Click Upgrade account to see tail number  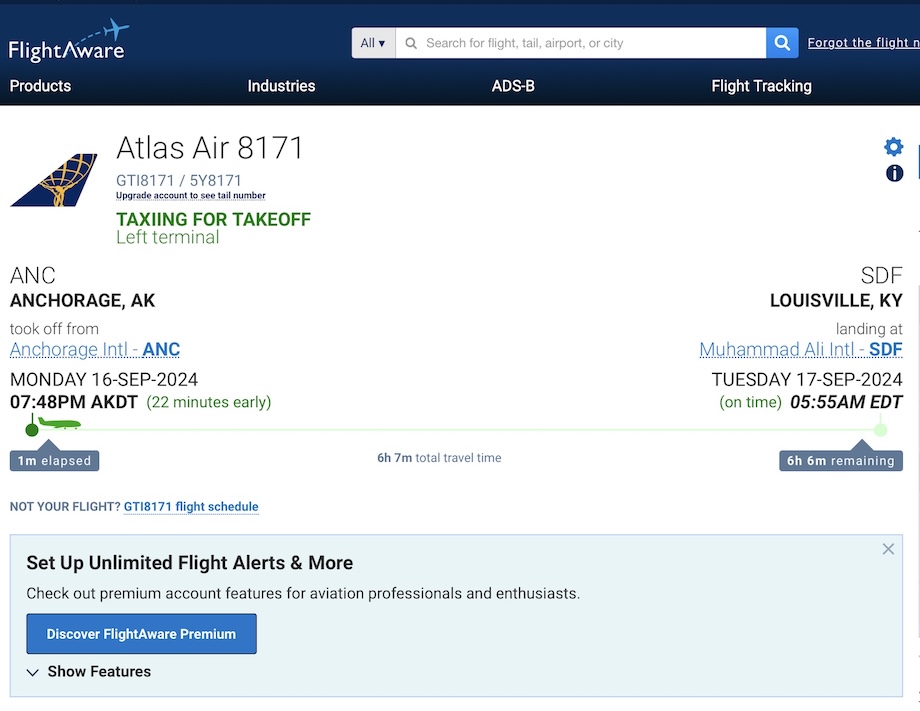coord(191,195)
